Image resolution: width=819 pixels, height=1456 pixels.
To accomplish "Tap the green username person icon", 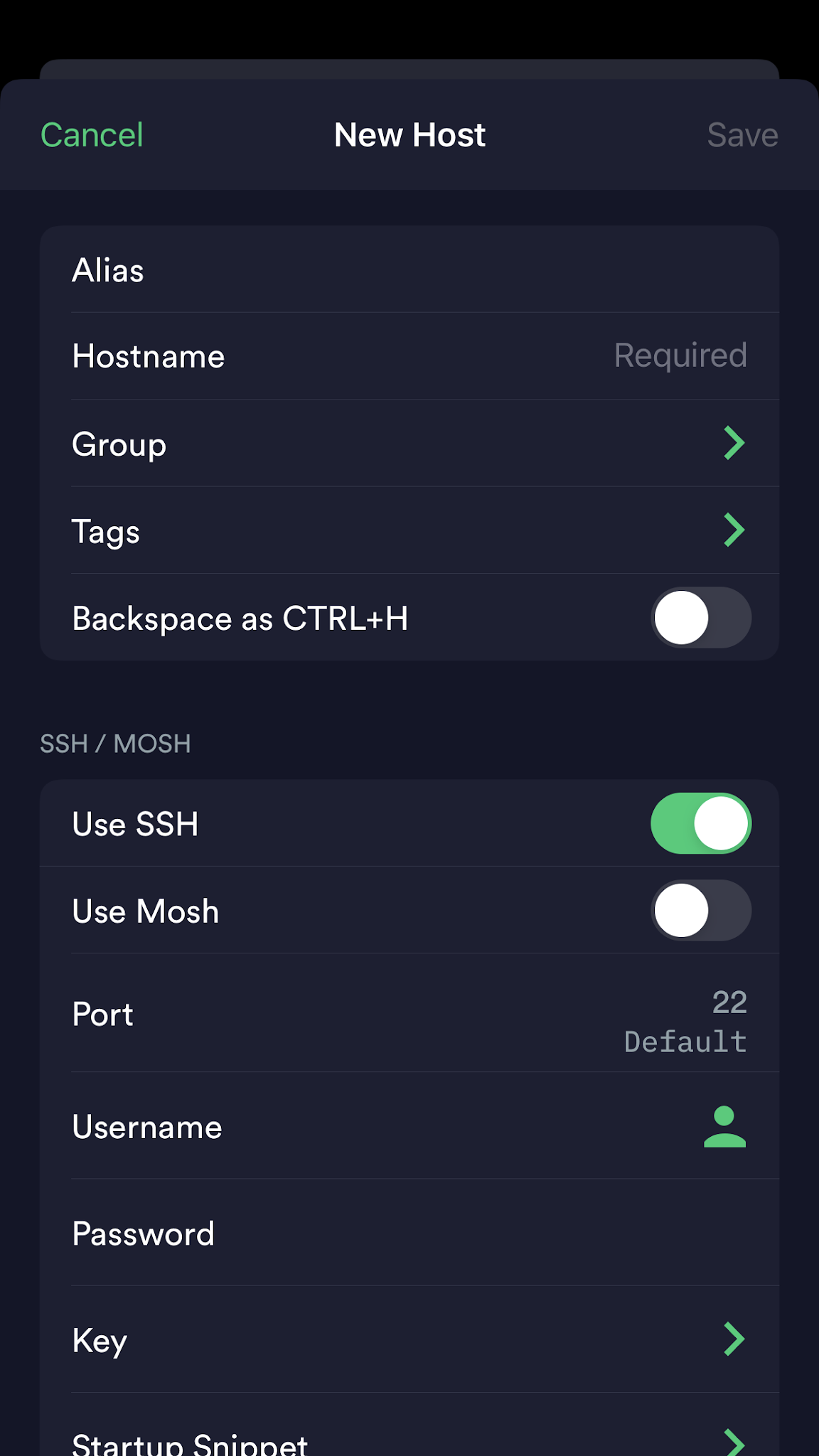I will [x=724, y=1127].
